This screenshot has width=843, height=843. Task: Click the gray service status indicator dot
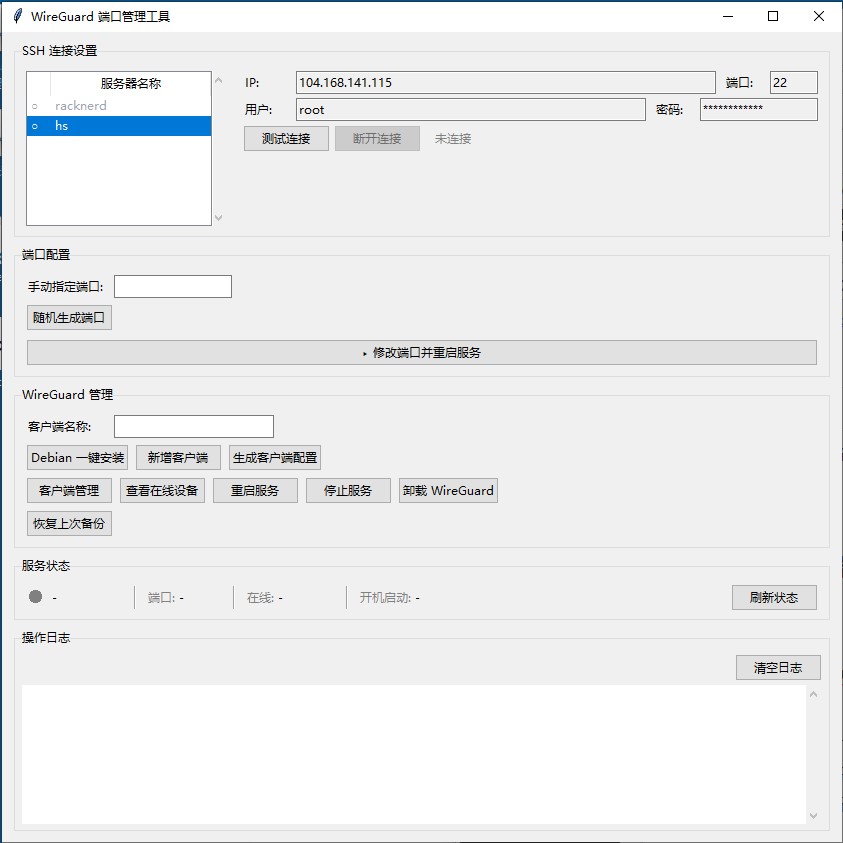(x=35, y=596)
